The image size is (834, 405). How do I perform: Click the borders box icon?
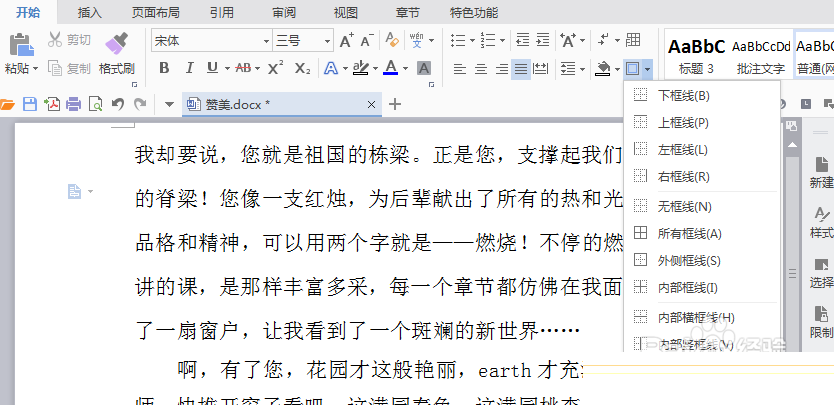[x=632, y=69]
